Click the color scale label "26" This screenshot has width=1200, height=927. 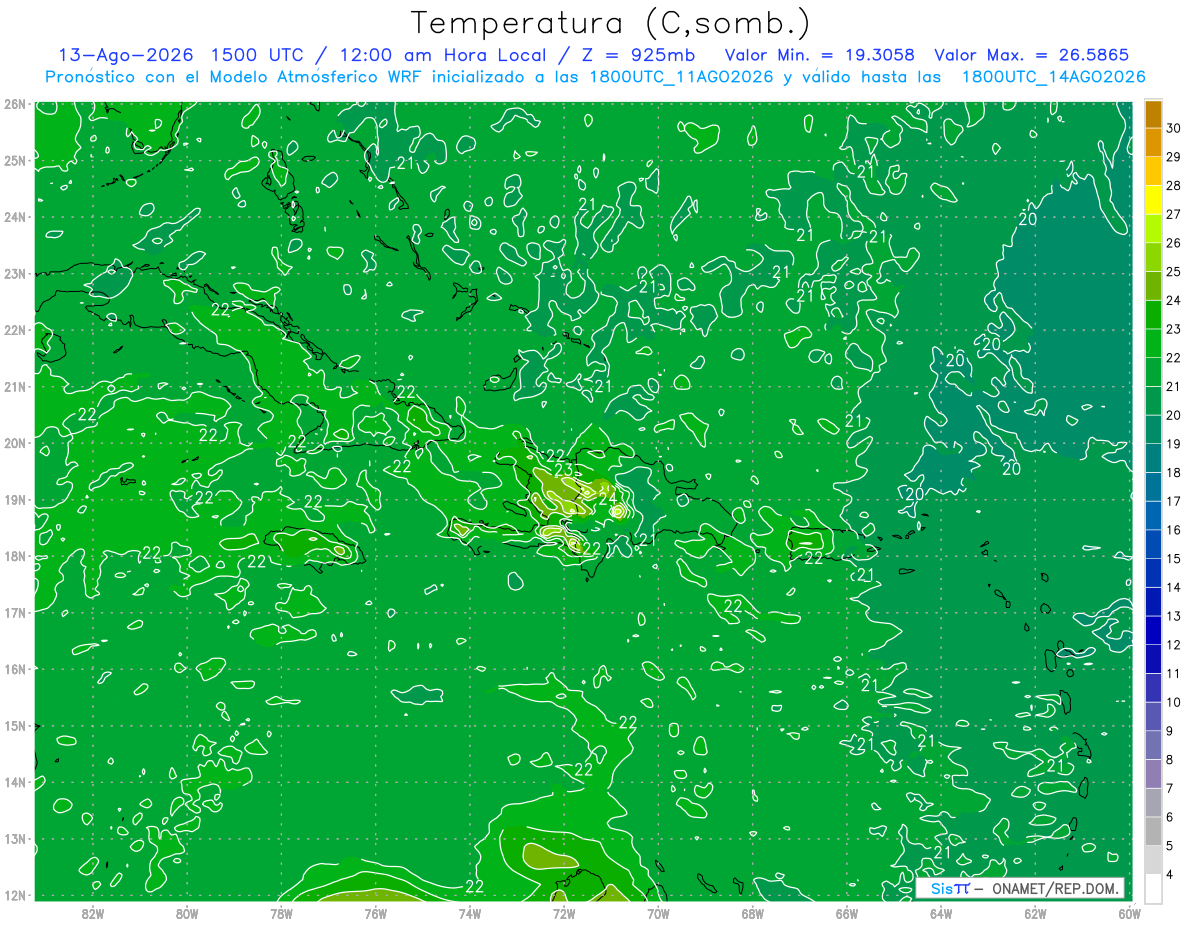(1174, 243)
